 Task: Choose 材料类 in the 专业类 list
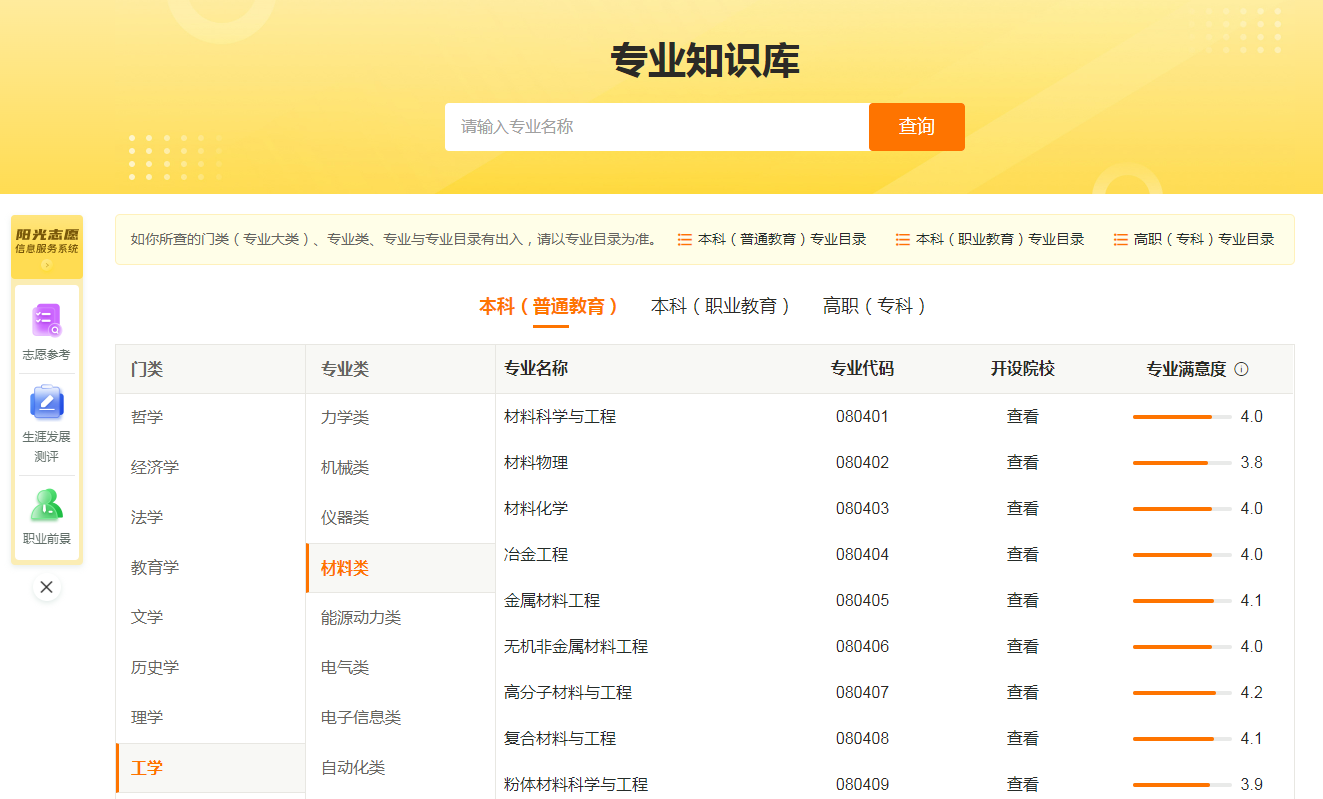click(x=400, y=568)
